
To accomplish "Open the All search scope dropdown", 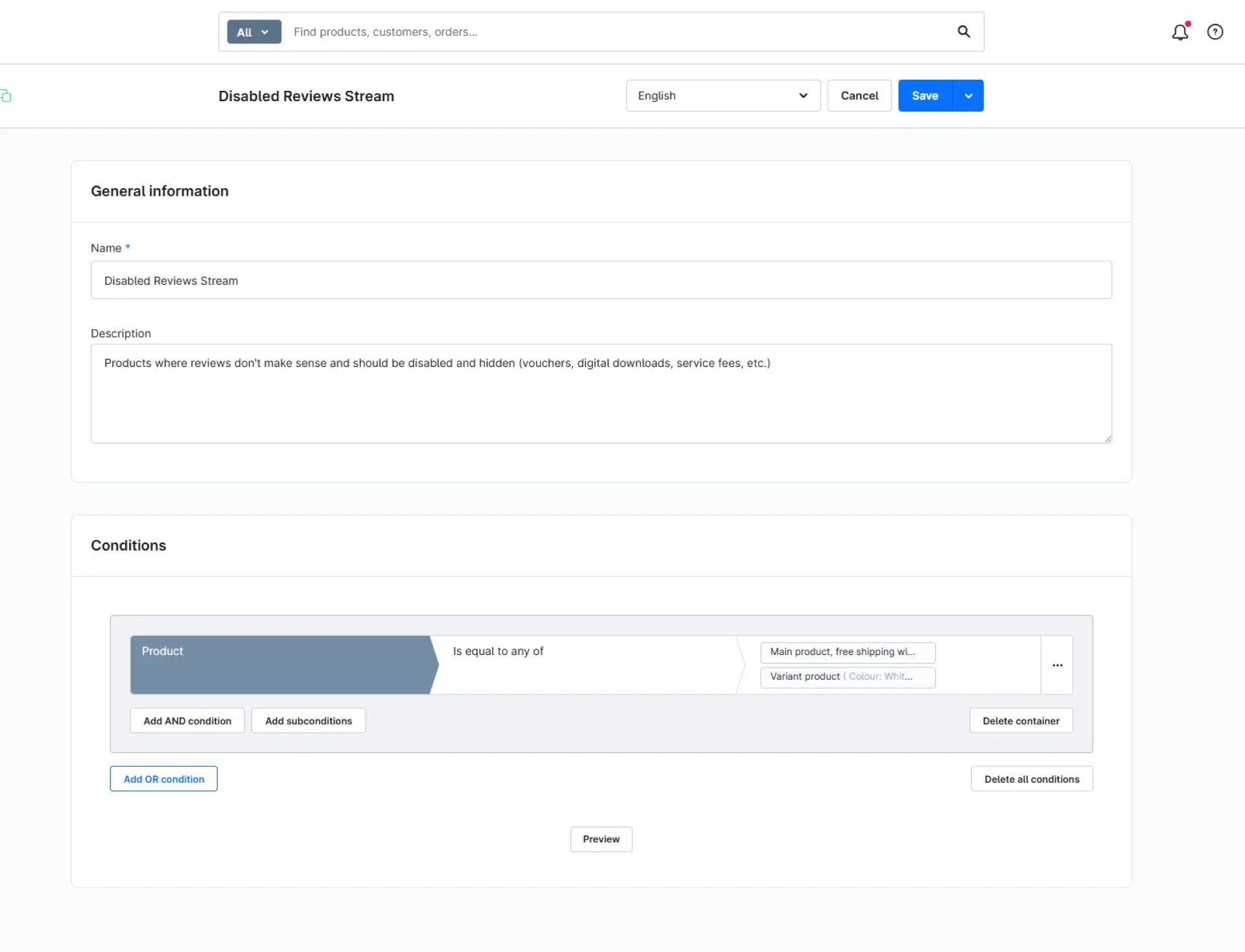I will (254, 32).
